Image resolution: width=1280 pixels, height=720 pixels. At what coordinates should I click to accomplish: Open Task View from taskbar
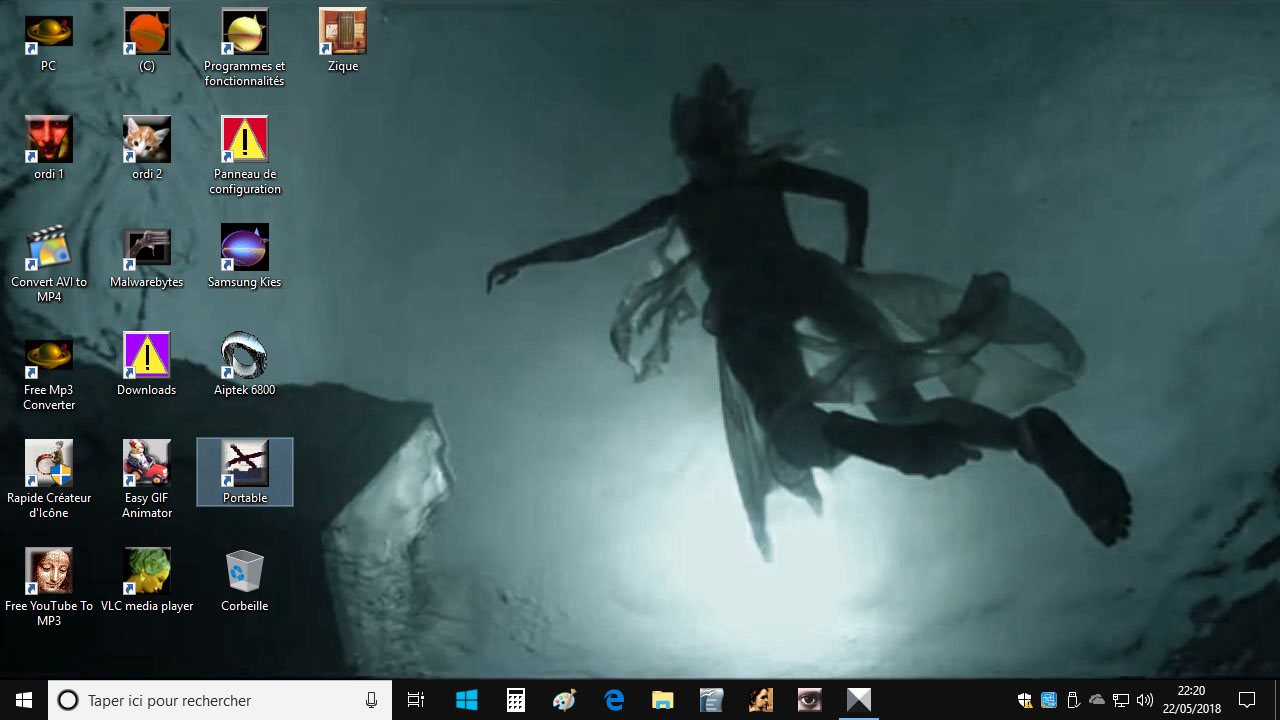pos(416,700)
